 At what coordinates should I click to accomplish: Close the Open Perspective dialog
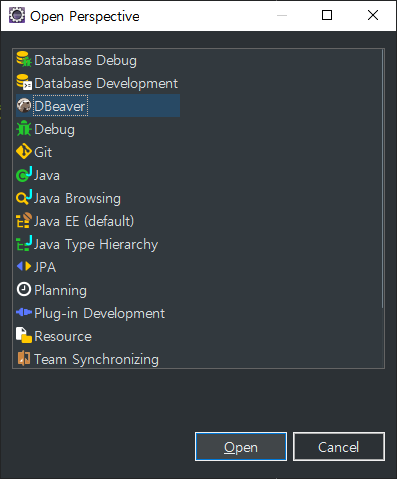point(373,15)
